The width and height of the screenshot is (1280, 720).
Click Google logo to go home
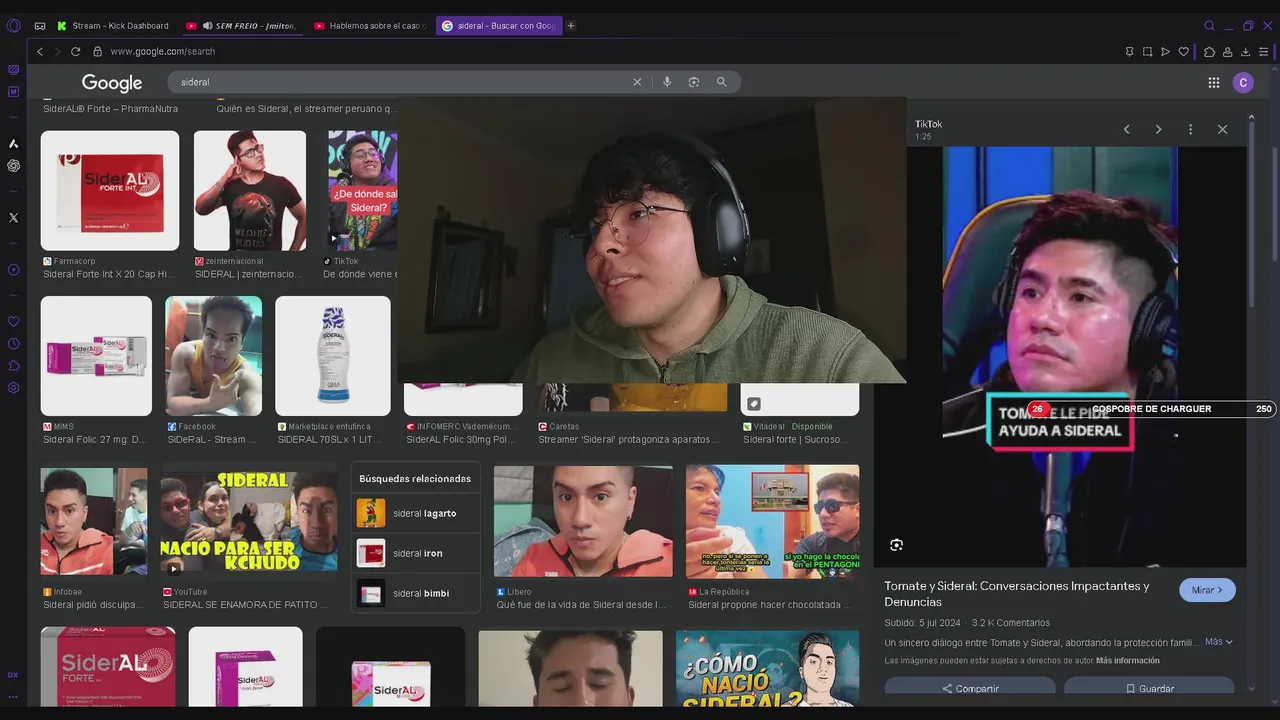coord(112,83)
